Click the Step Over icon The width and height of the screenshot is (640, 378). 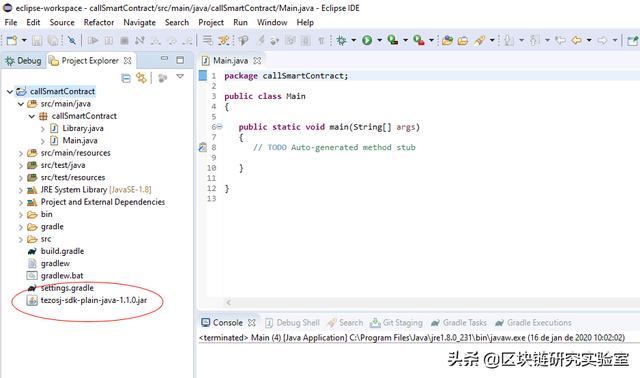pyautogui.click(x=172, y=40)
